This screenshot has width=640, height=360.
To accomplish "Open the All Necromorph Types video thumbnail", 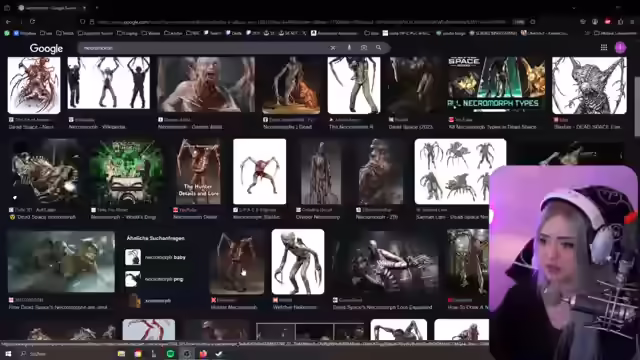I will click(496, 84).
